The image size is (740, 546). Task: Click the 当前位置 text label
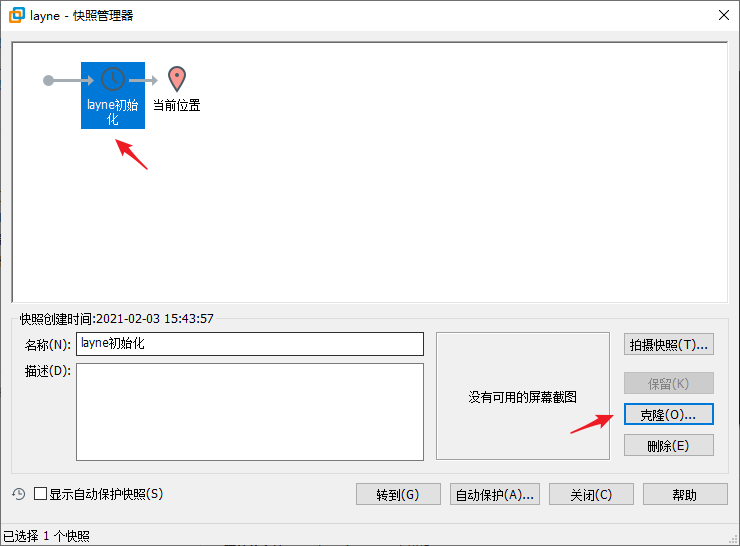coord(177,105)
